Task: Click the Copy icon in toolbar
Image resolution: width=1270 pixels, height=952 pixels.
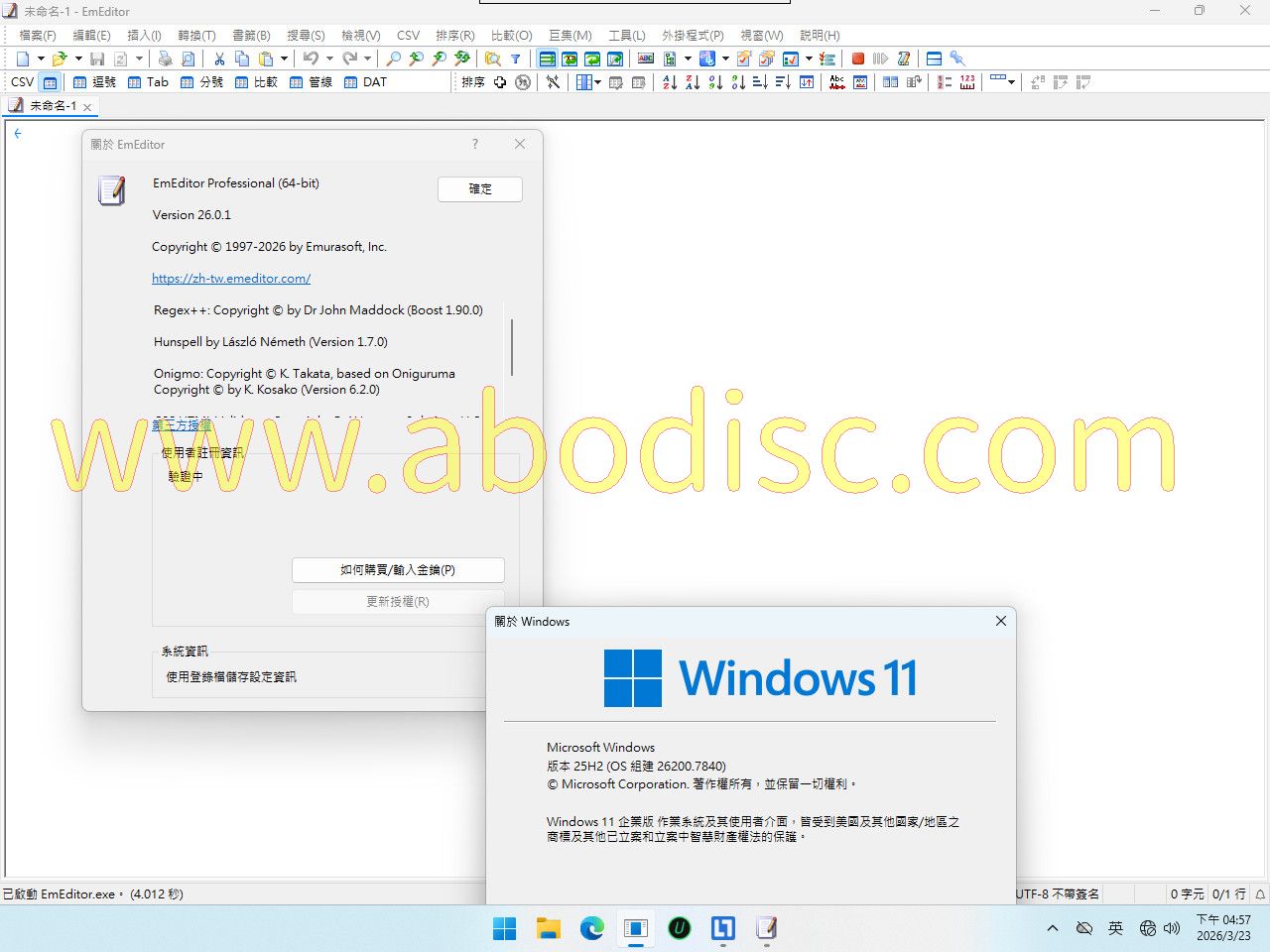Action: tap(242, 59)
